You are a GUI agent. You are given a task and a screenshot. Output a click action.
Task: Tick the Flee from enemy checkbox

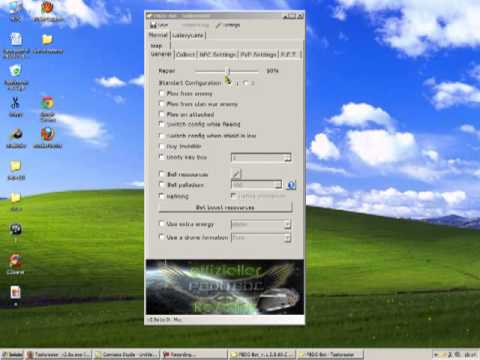coord(162,93)
